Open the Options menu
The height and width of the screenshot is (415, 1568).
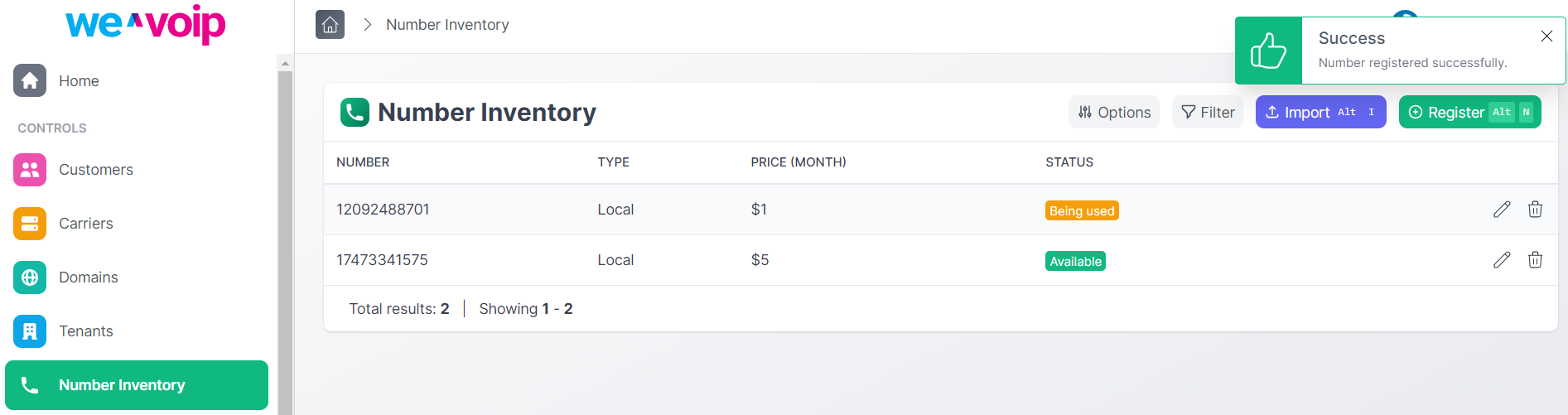[1114, 112]
